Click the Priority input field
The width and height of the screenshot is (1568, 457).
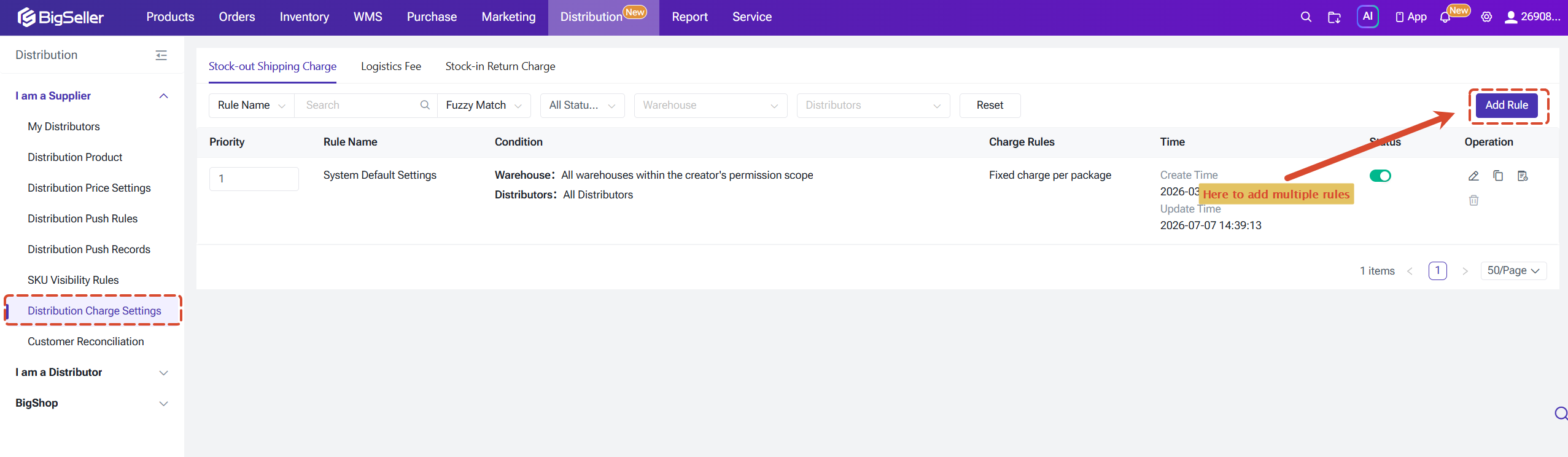tap(254, 179)
